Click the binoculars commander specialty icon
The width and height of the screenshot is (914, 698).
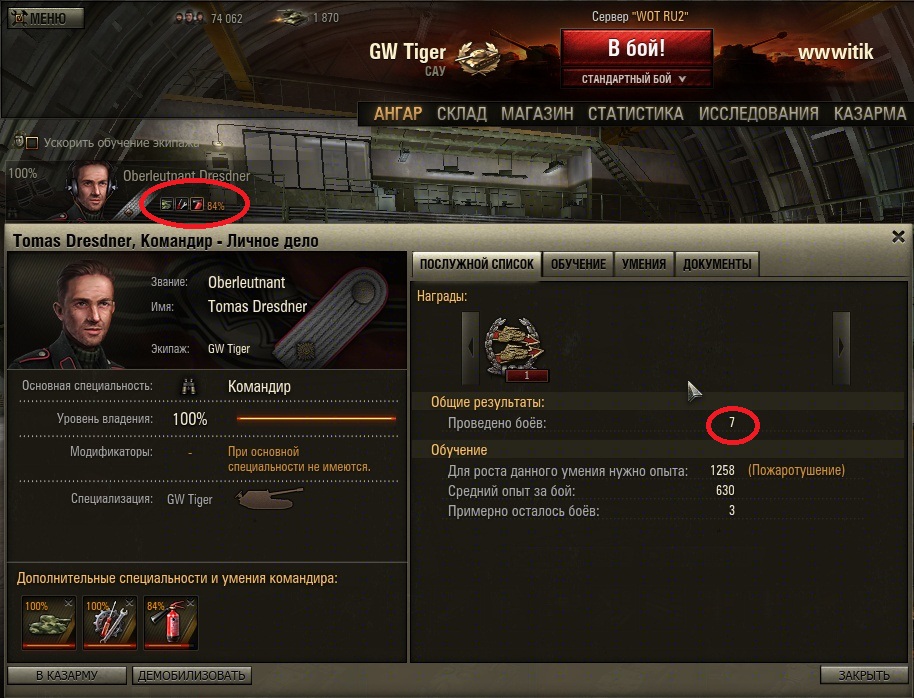pyautogui.click(x=188, y=387)
